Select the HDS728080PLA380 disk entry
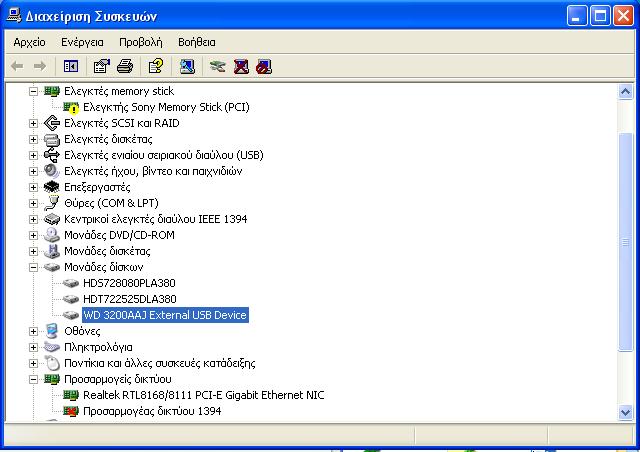The width and height of the screenshot is (640, 452). (129, 283)
